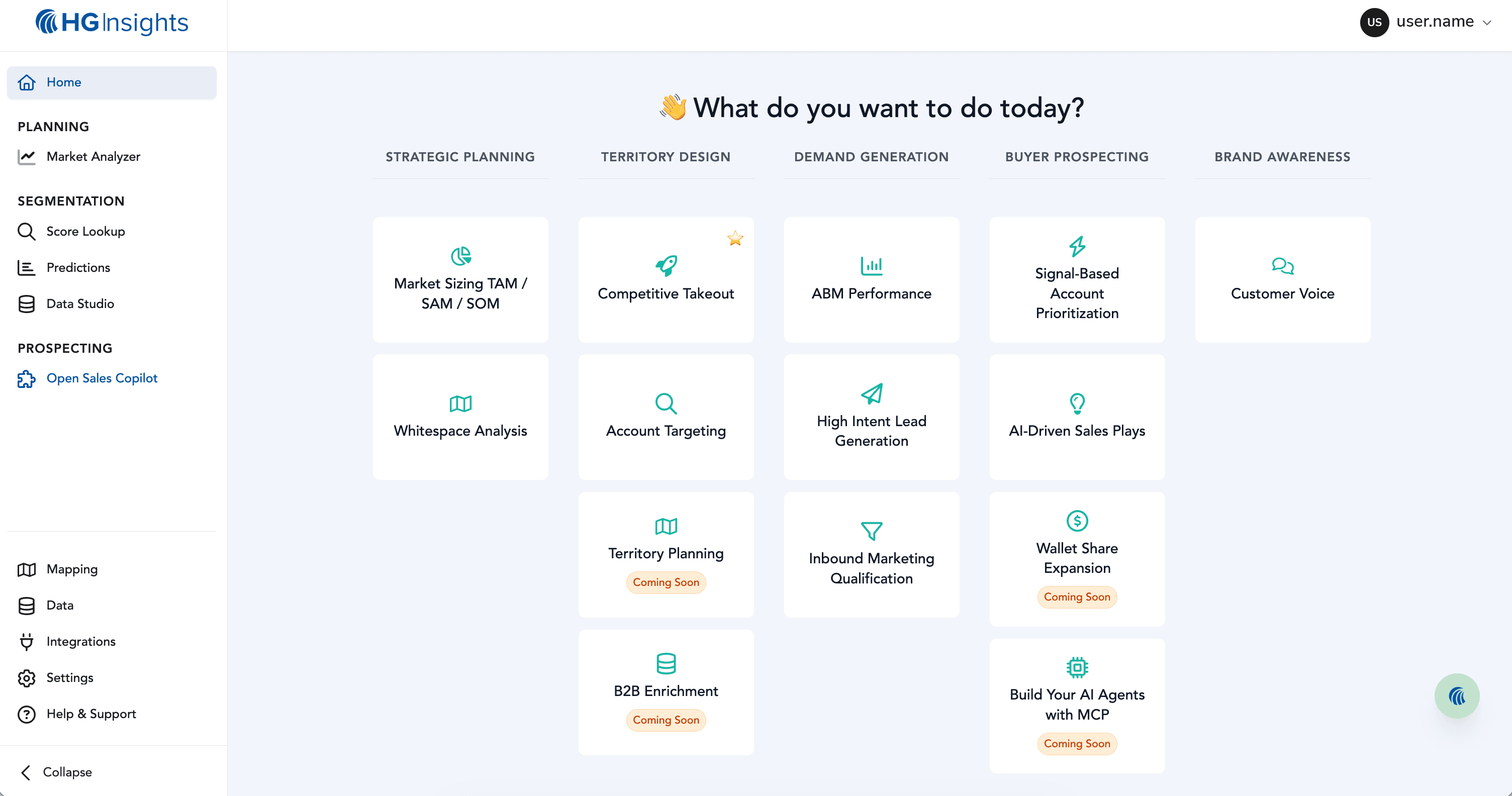The width and height of the screenshot is (1512, 796).
Task: Open High Intent Lead Generation
Action: coord(871,417)
